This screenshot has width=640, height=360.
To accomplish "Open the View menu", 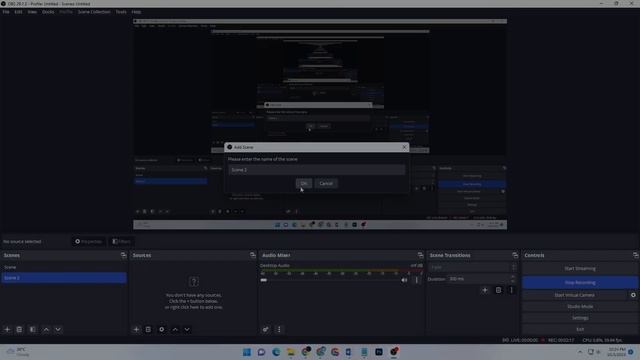I will point(32,12).
